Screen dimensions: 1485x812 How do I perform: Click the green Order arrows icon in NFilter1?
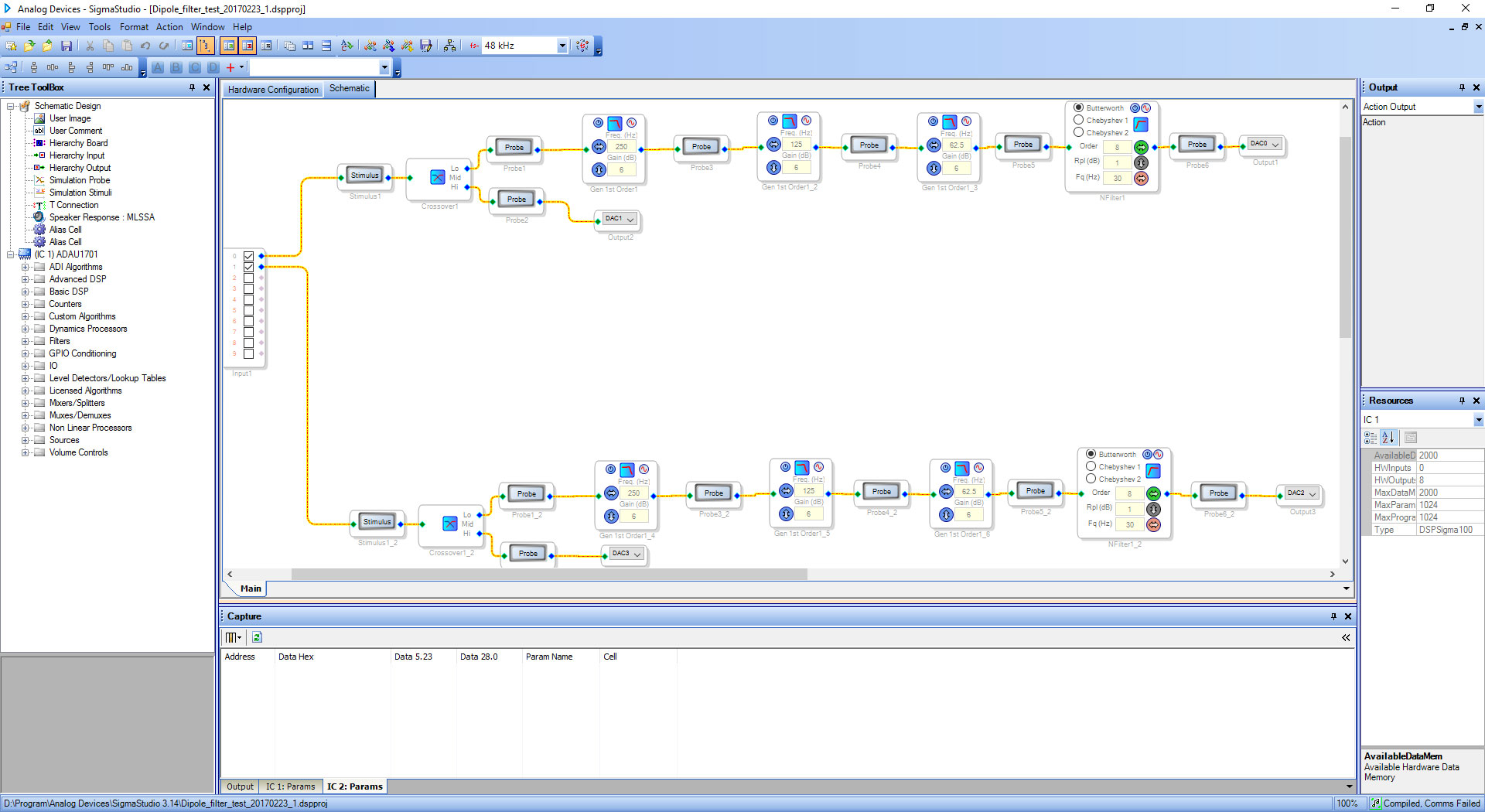pos(1141,147)
